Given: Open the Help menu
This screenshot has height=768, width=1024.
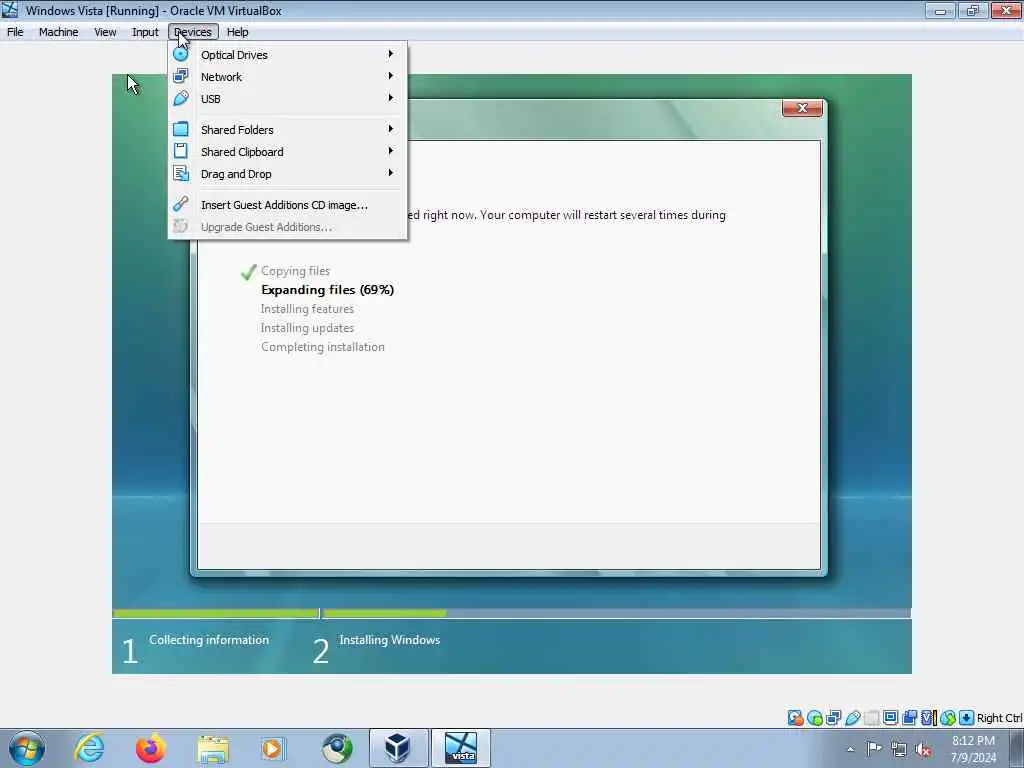Looking at the screenshot, I should pyautogui.click(x=238, y=32).
